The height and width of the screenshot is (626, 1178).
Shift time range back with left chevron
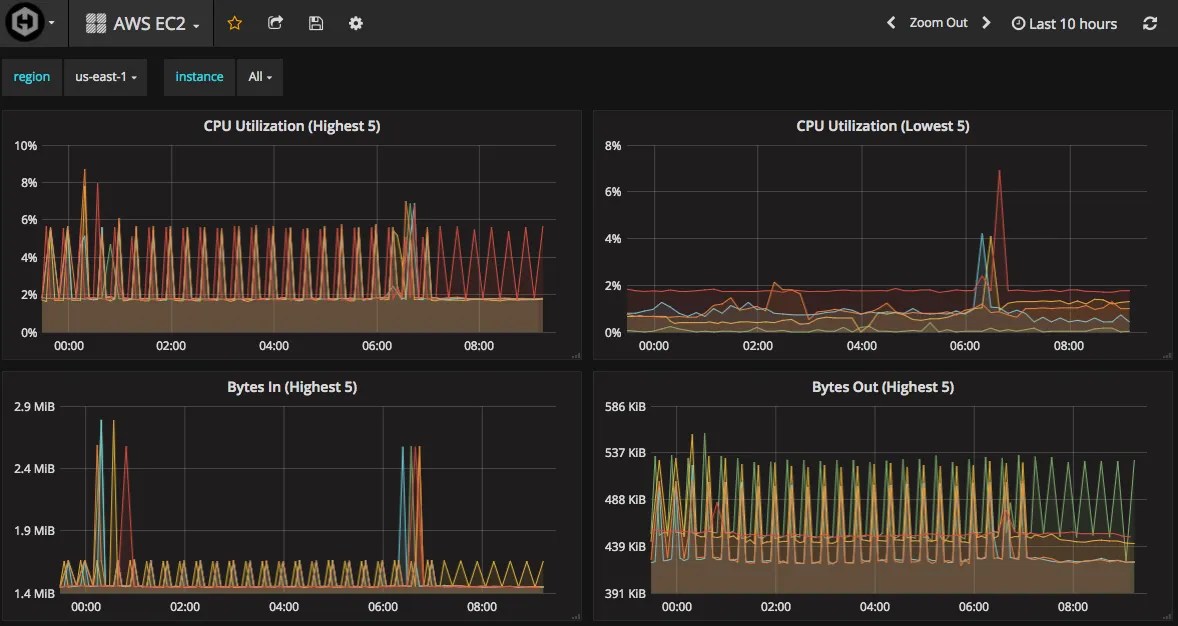(x=890, y=22)
